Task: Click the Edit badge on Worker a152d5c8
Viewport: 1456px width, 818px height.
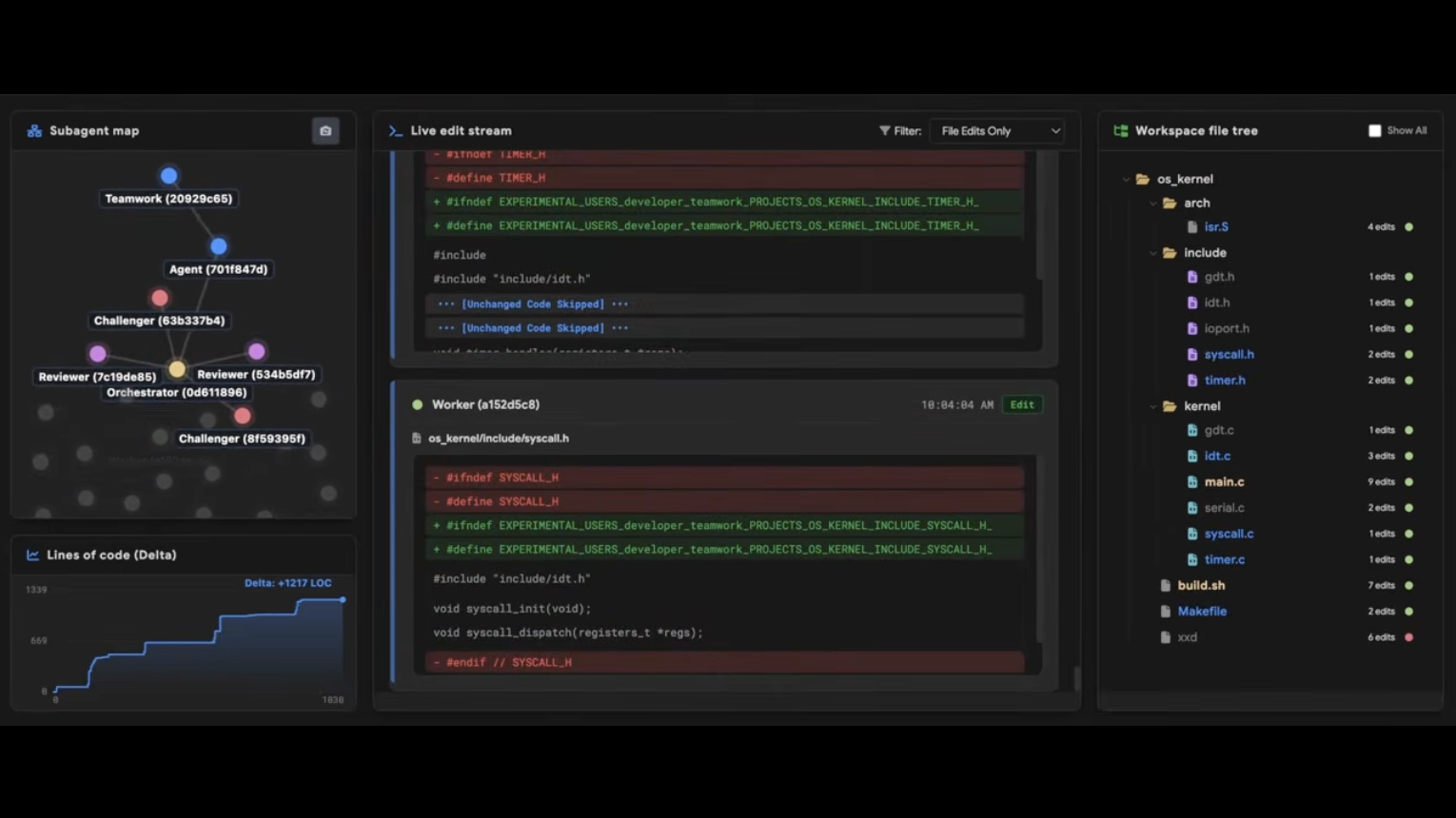Action: click(1022, 404)
